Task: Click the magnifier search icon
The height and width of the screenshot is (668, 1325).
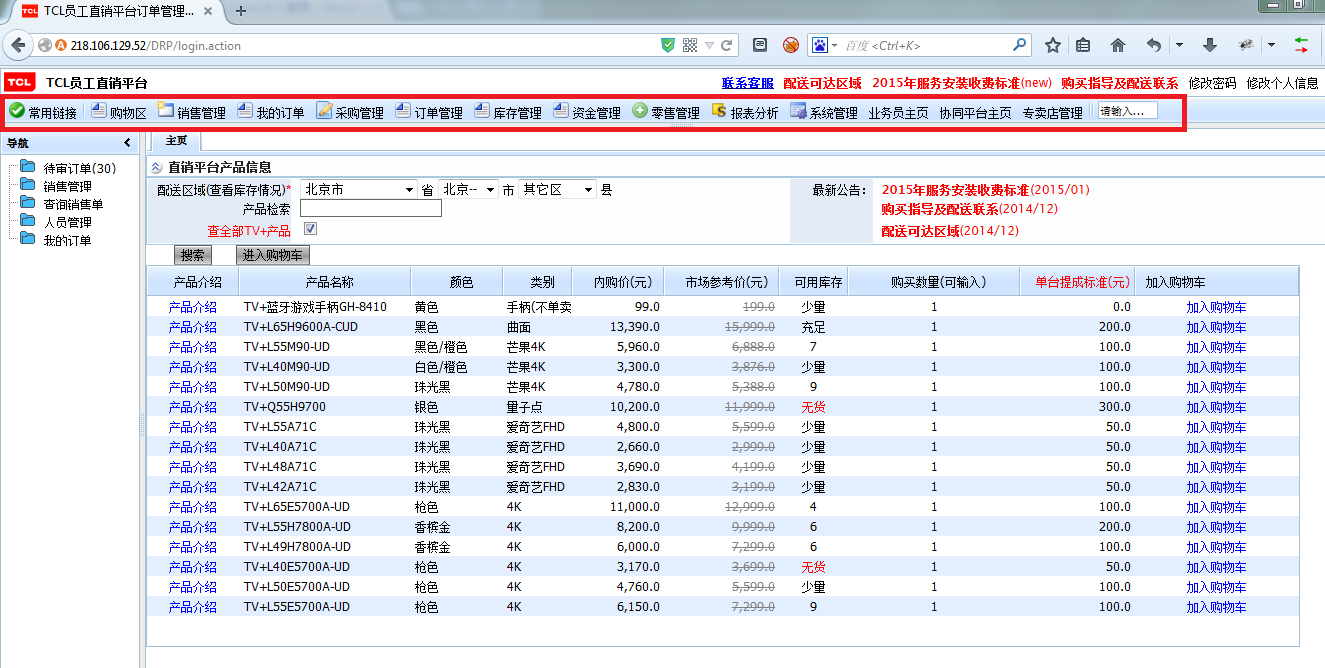Action: click(x=1020, y=45)
